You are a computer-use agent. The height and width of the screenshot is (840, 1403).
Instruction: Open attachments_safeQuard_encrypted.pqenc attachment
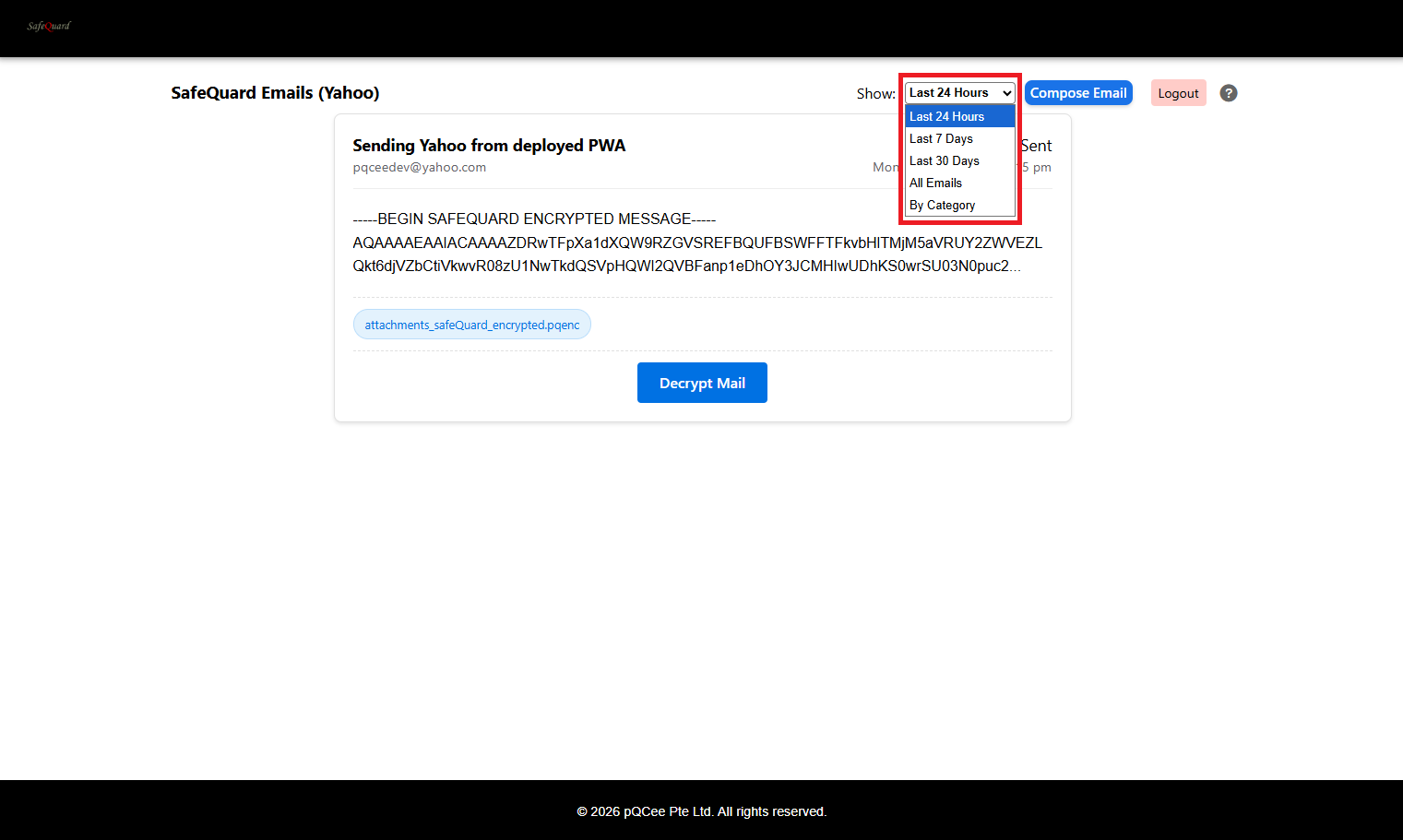[x=471, y=325]
